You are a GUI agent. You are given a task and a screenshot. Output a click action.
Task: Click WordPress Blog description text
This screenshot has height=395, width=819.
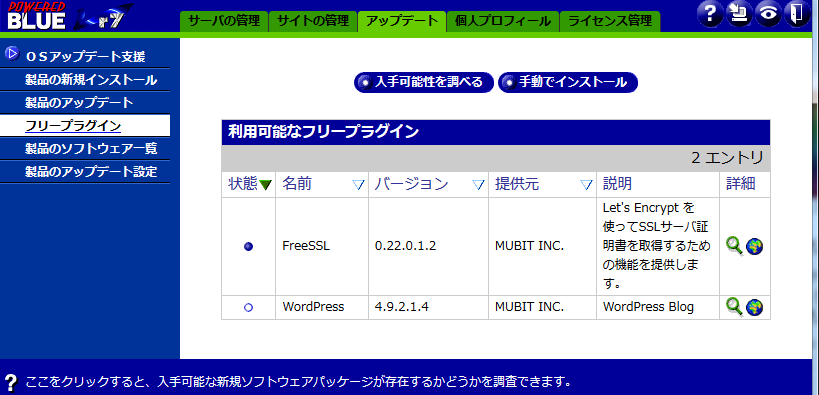click(648, 307)
